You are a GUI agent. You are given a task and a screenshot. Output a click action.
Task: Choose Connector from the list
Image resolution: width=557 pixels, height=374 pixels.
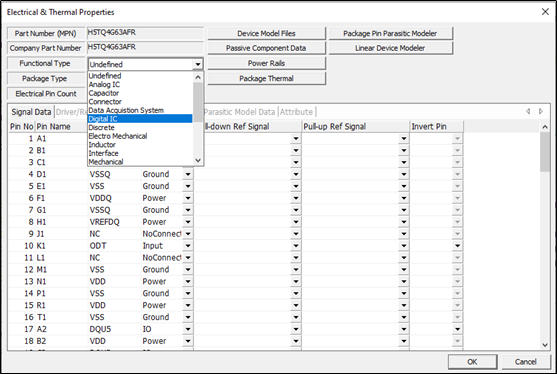tap(140, 102)
